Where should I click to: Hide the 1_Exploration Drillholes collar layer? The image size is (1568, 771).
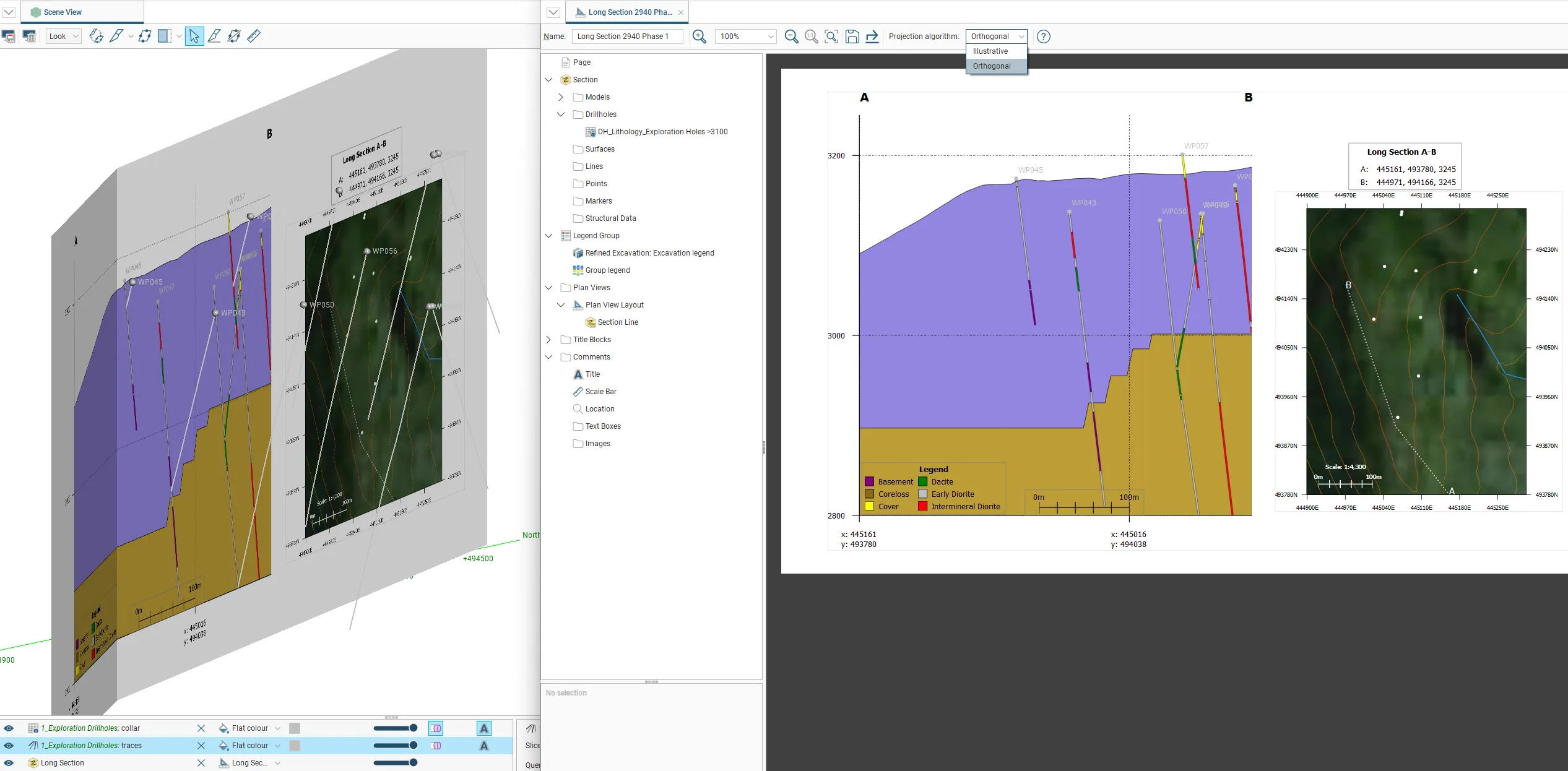point(9,728)
